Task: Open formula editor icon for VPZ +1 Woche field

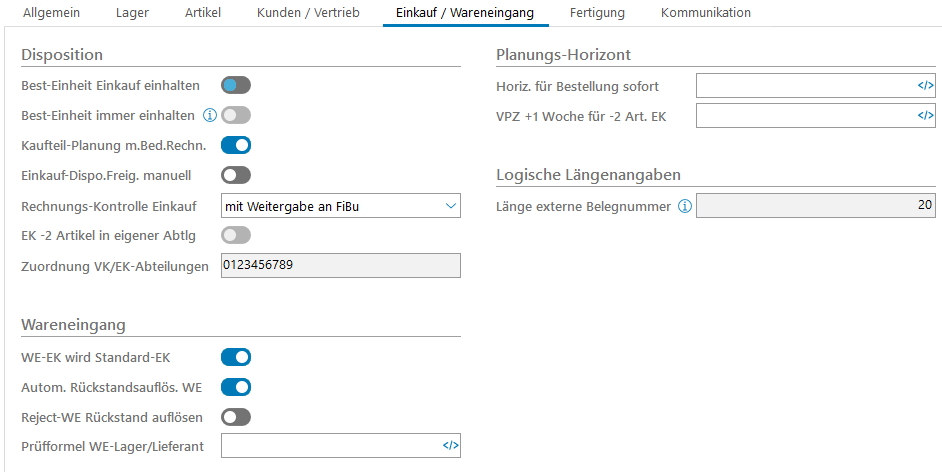Action: point(925,116)
